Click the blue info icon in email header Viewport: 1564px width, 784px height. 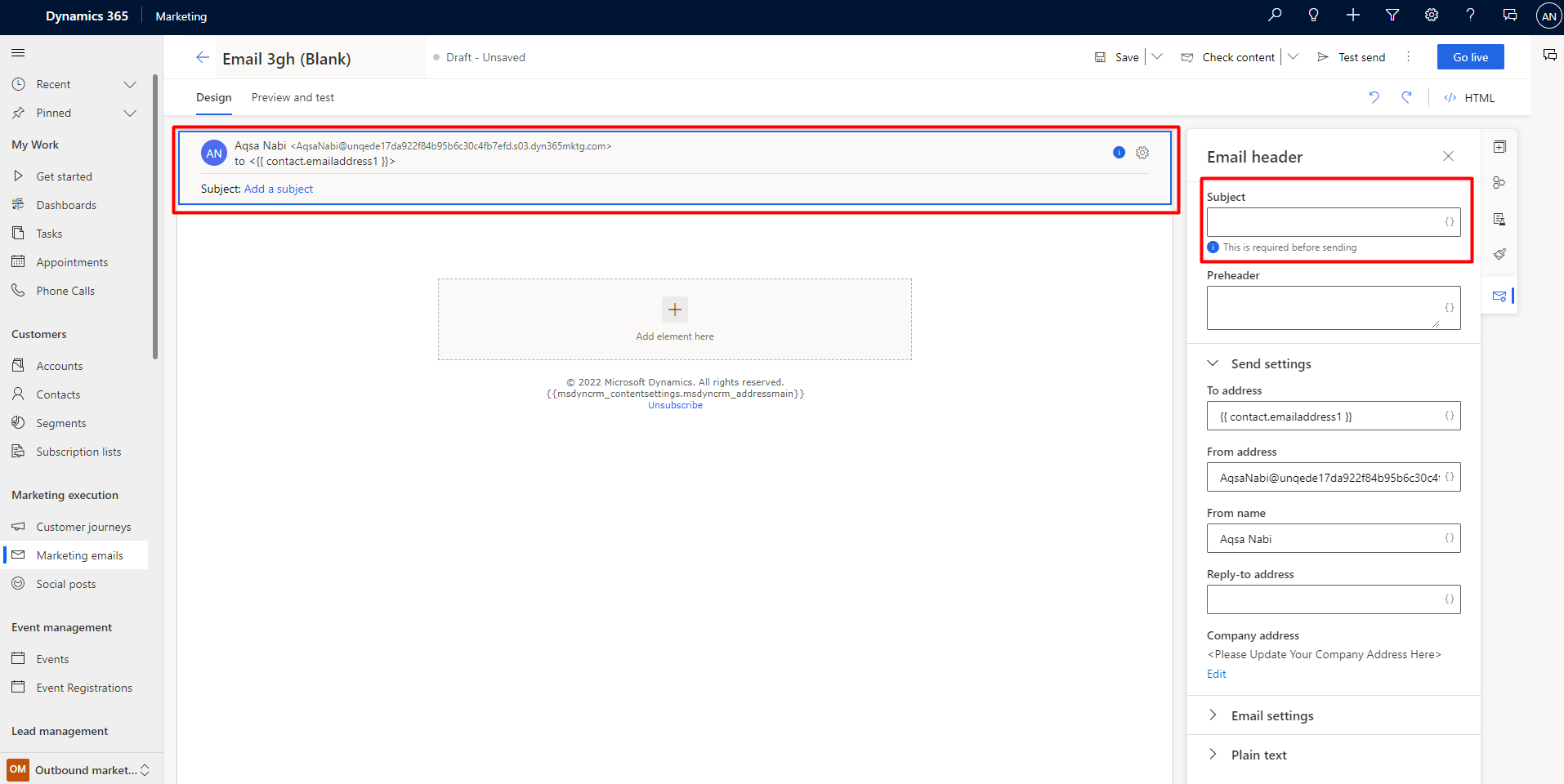tap(1119, 152)
